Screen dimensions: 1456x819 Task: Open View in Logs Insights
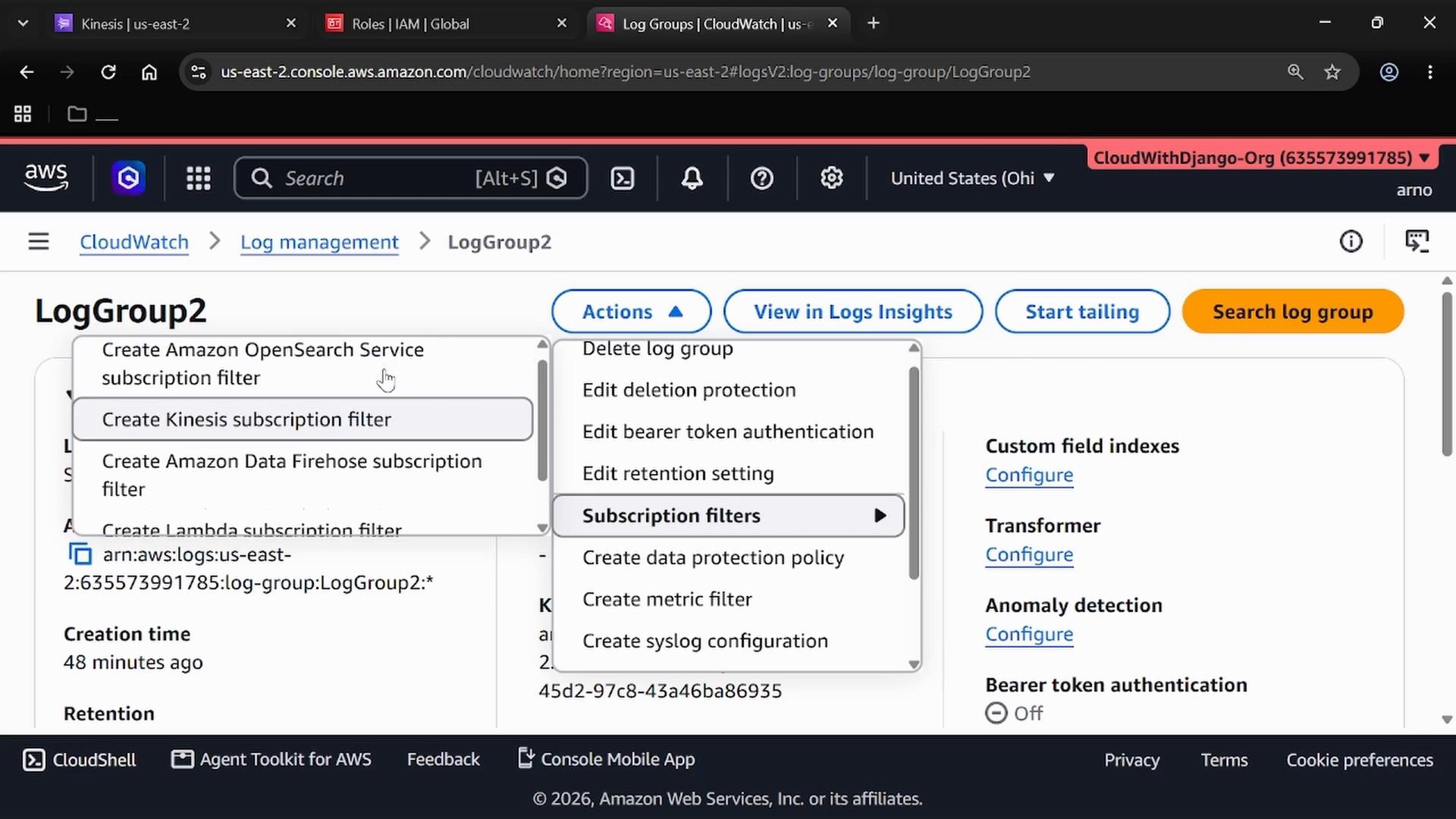pos(853,312)
